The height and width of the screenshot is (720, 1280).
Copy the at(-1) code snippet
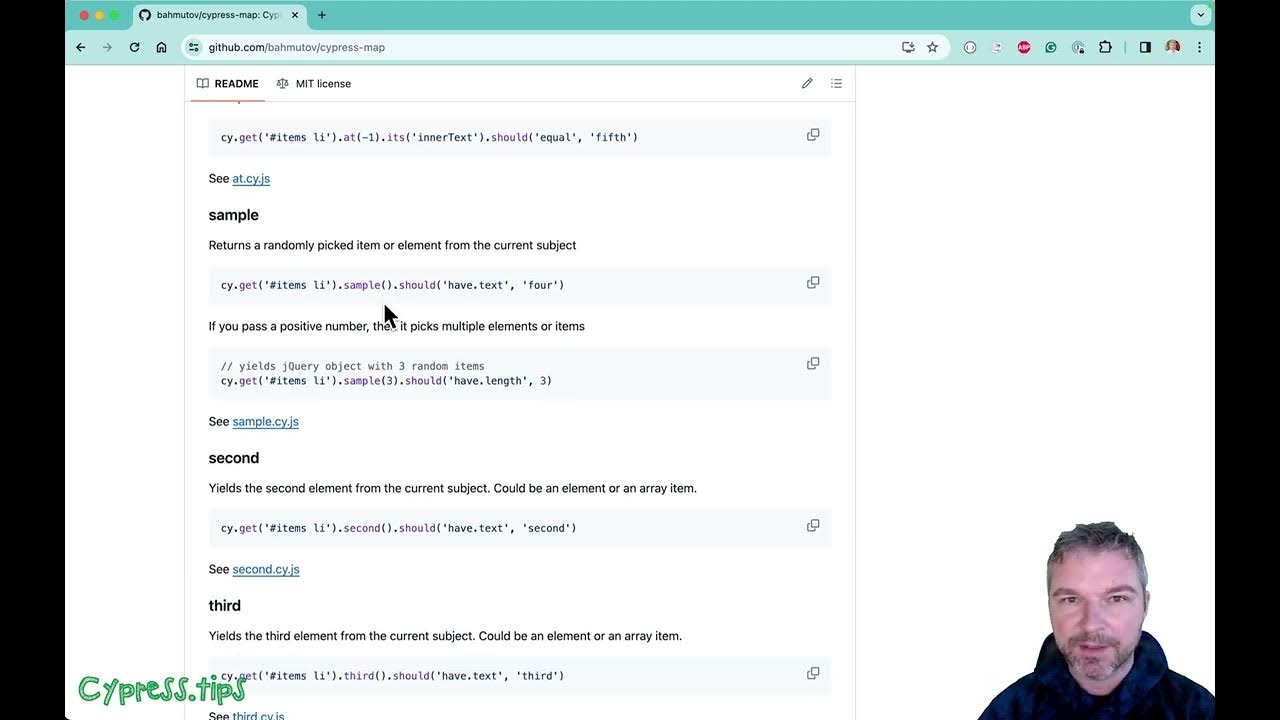[x=813, y=135]
